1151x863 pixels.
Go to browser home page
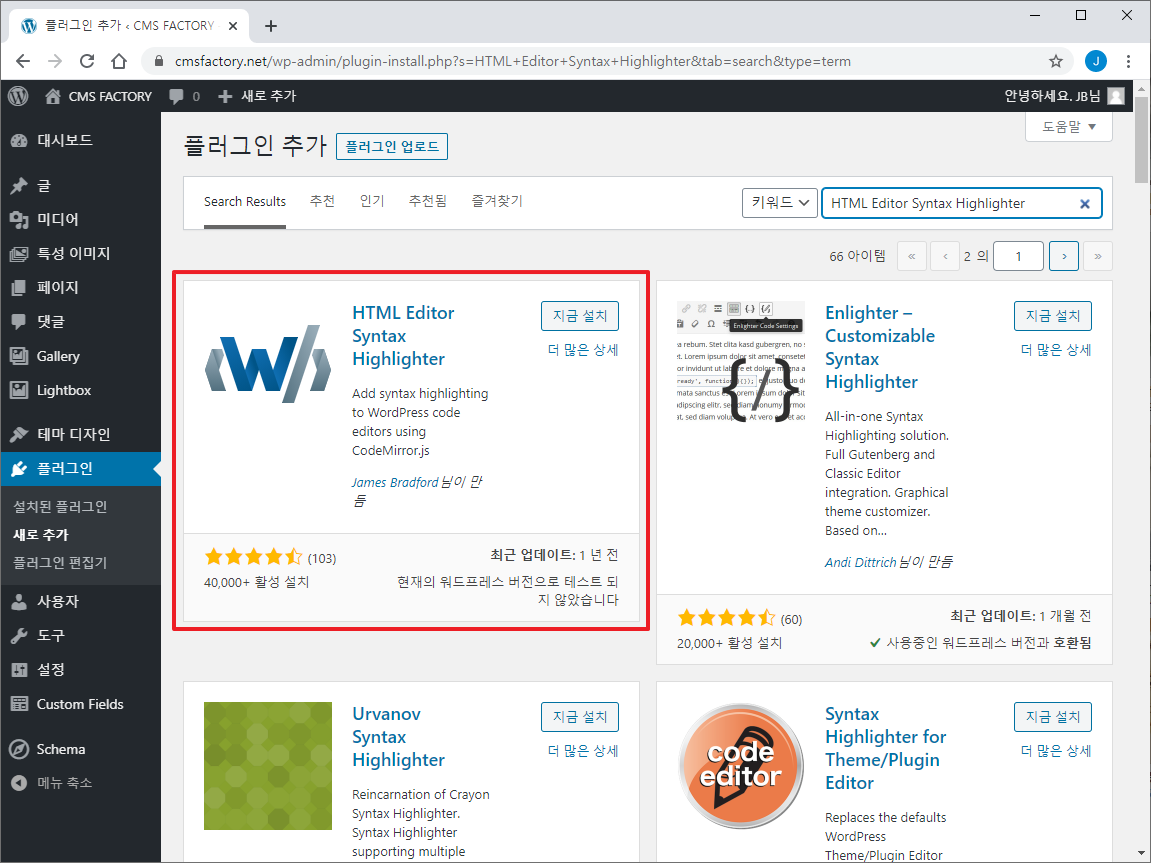pyautogui.click(x=119, y=61)
